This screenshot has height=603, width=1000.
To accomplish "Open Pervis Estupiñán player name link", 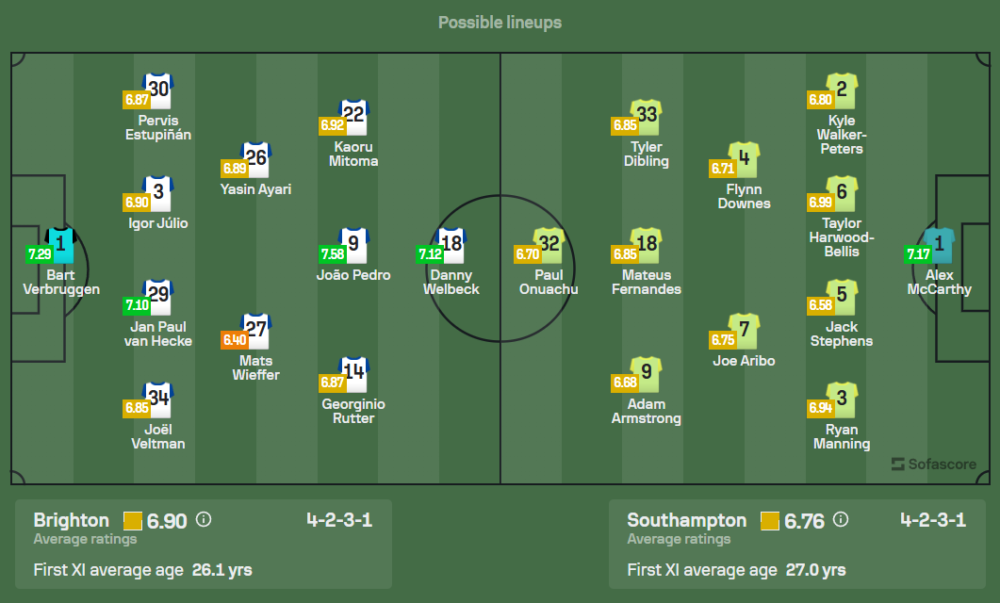I will [159, 127].
